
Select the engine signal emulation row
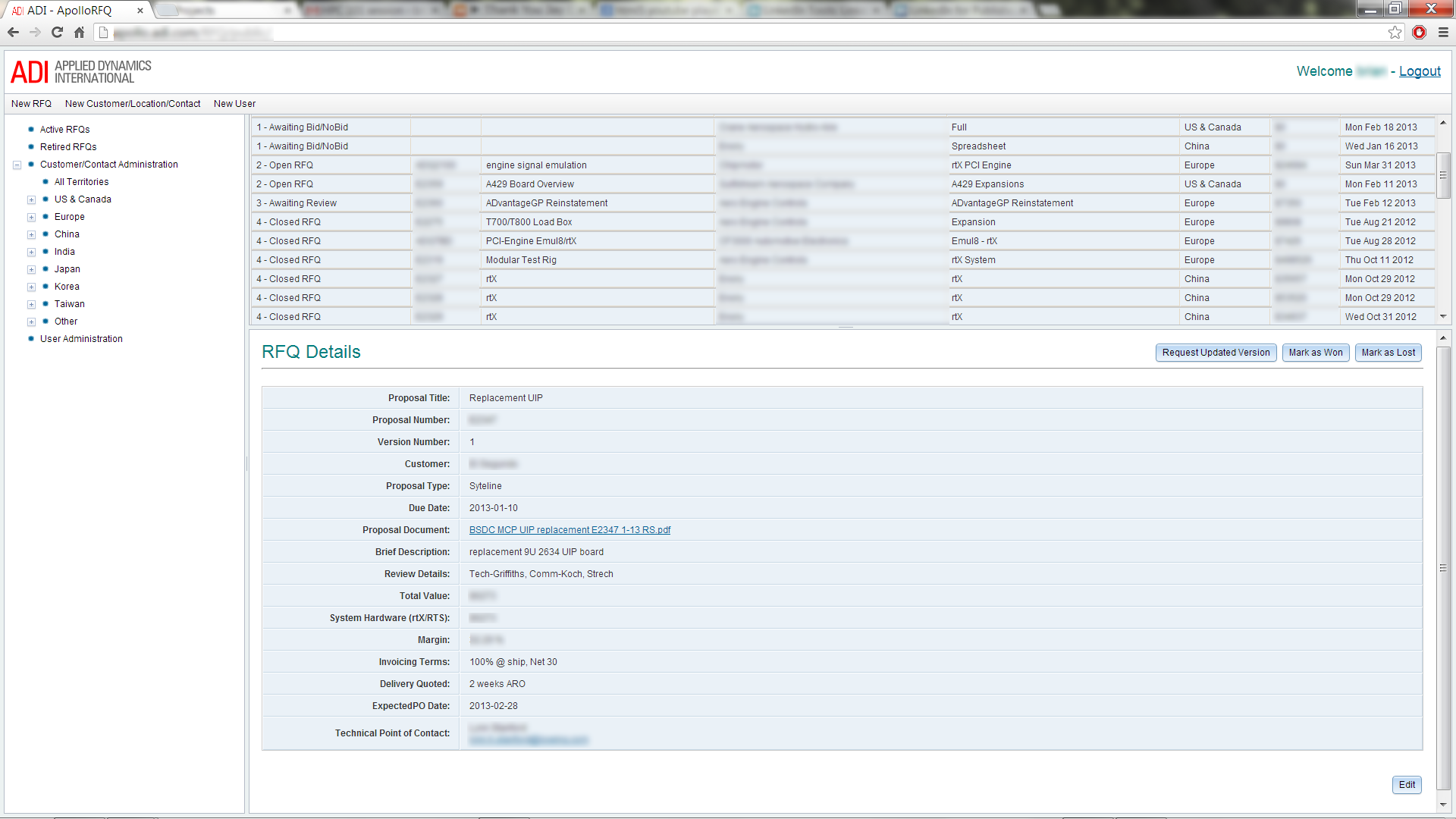842,165
